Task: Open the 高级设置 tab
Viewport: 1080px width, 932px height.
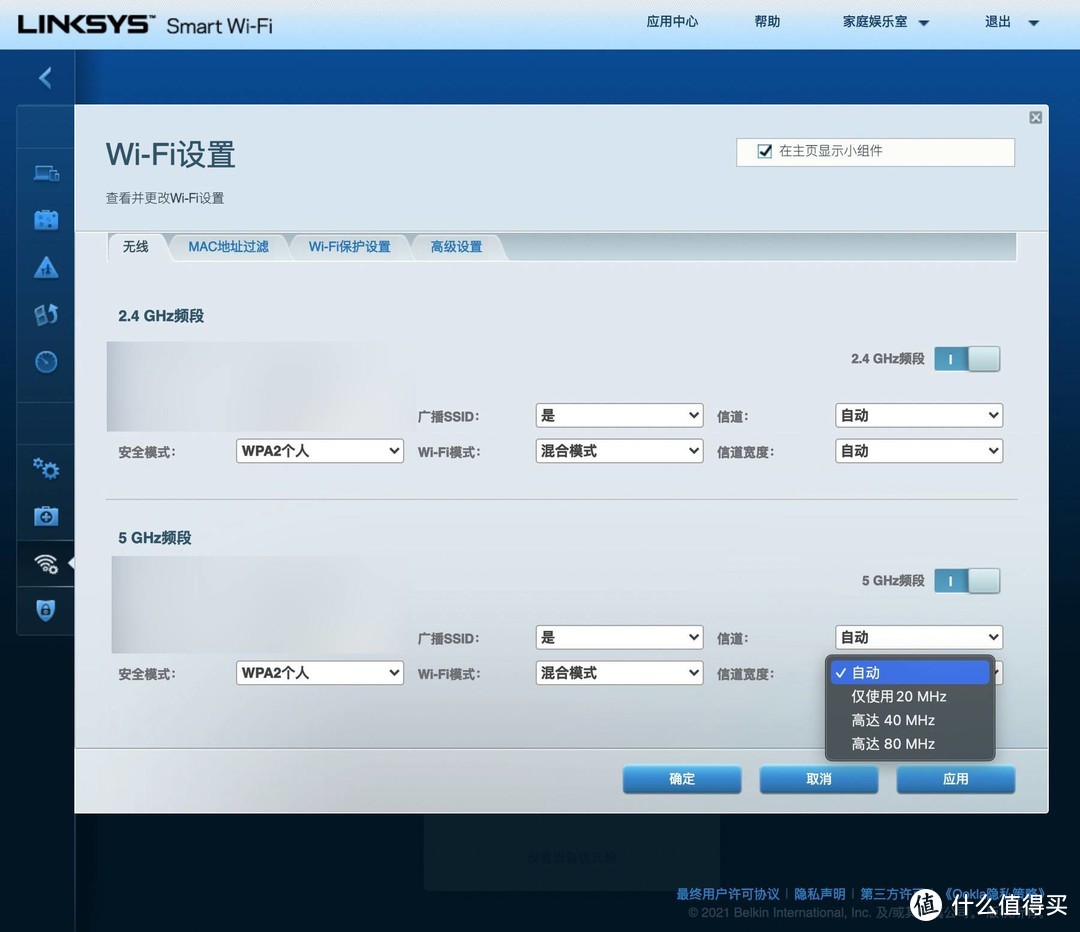Action: tap(456, 246)
